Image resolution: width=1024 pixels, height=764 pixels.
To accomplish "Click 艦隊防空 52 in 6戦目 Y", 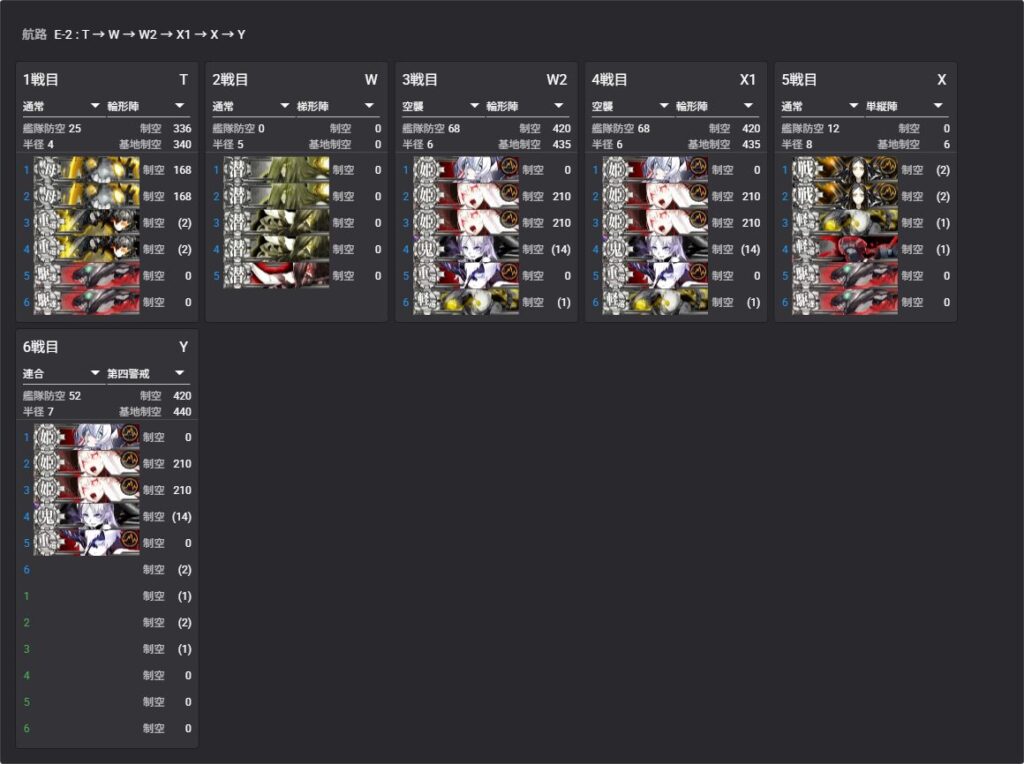I will pos(52,396).
